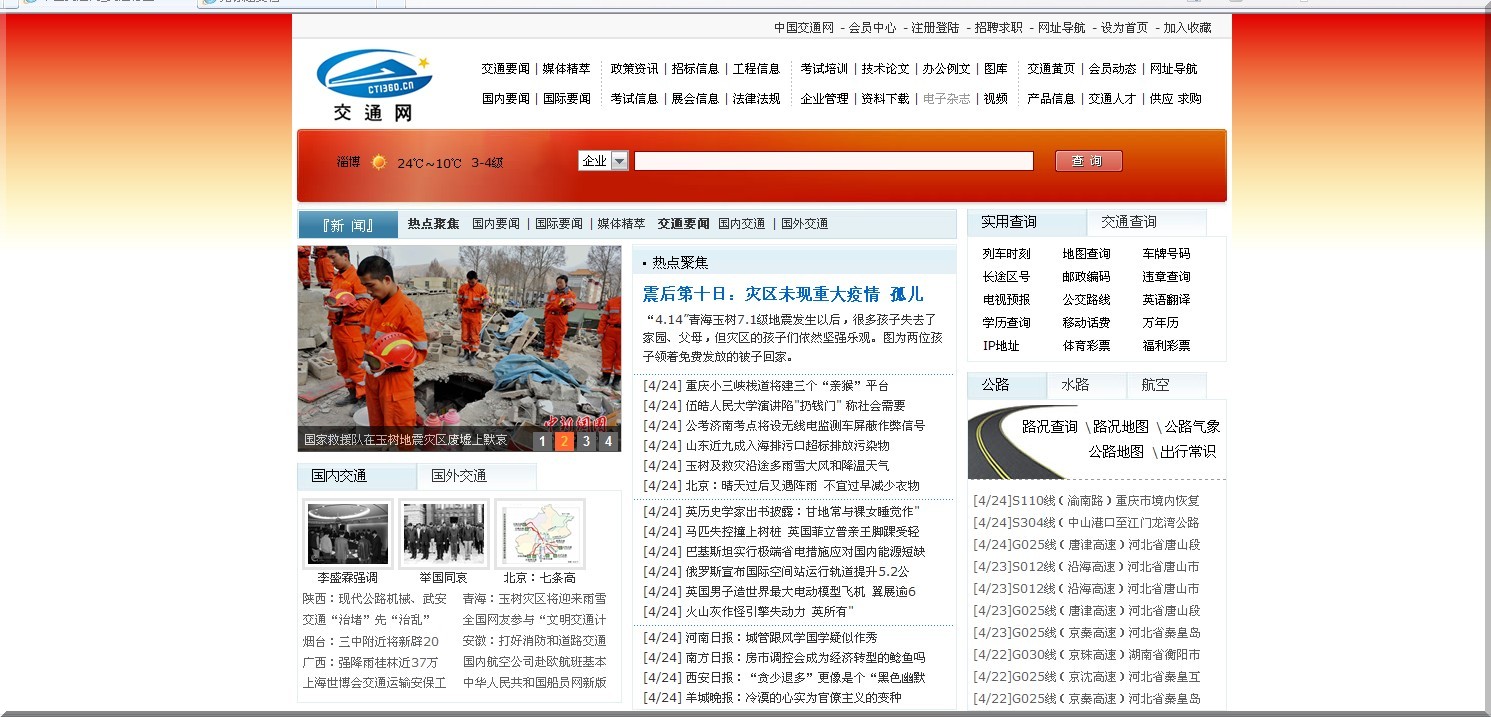This screenshot has width=1491, height=717.
Task: Click the 举国同哀 news thumbnail
Action: pos(443,533)
